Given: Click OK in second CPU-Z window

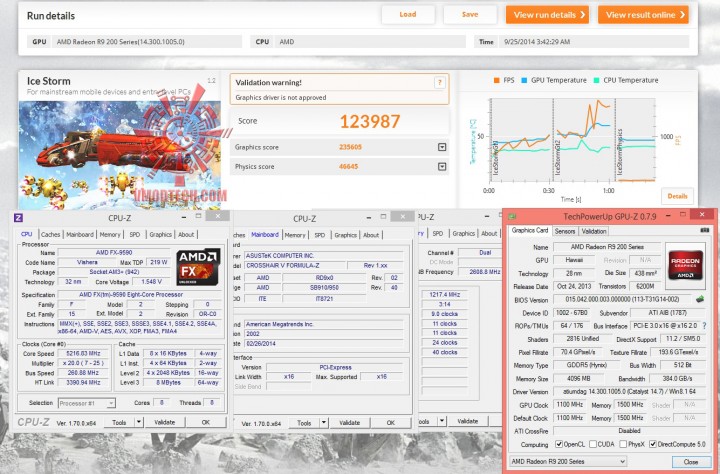Looking at the screenshot, I should click(391, 423).
